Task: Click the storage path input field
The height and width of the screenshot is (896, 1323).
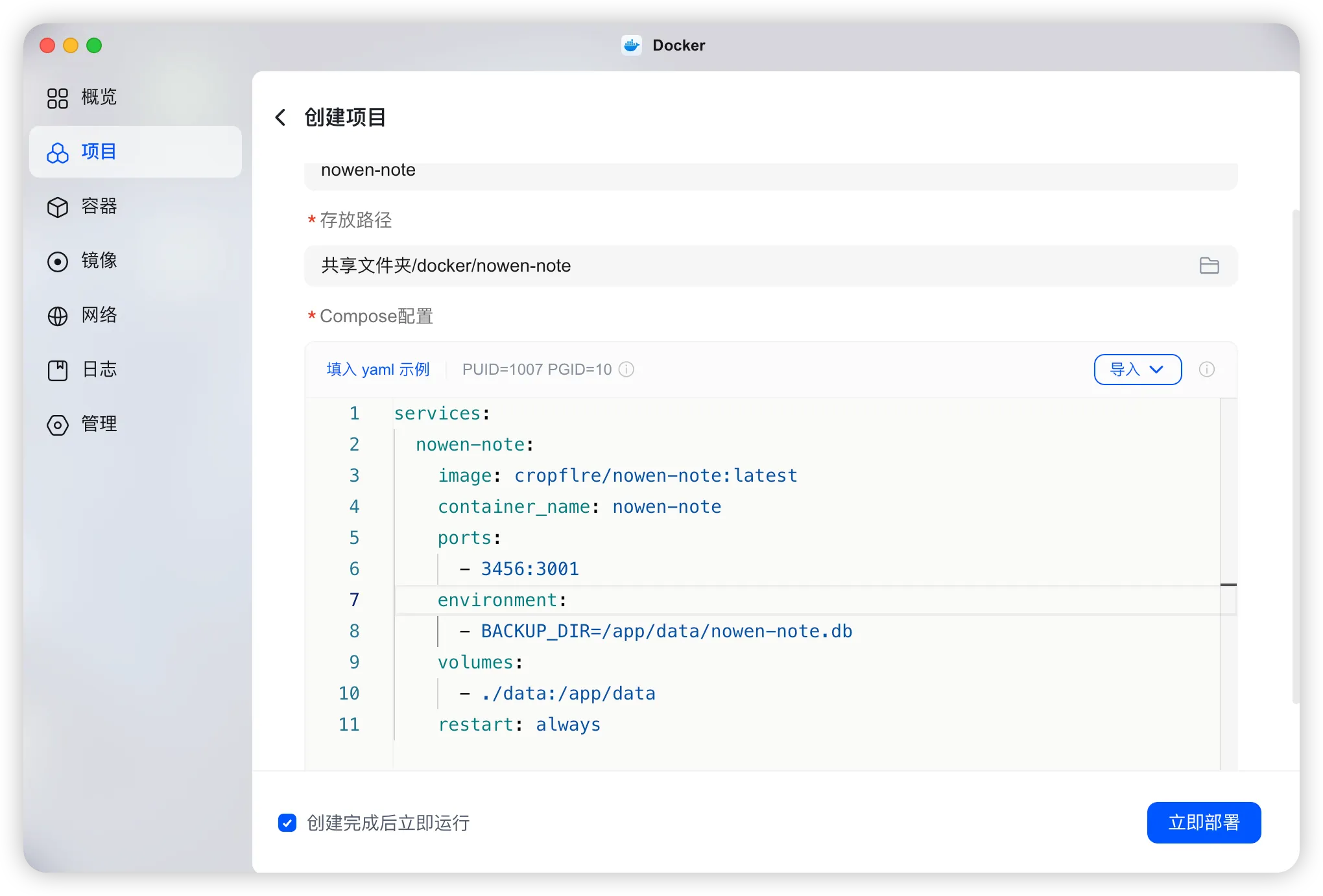Action: click(770, 266)
